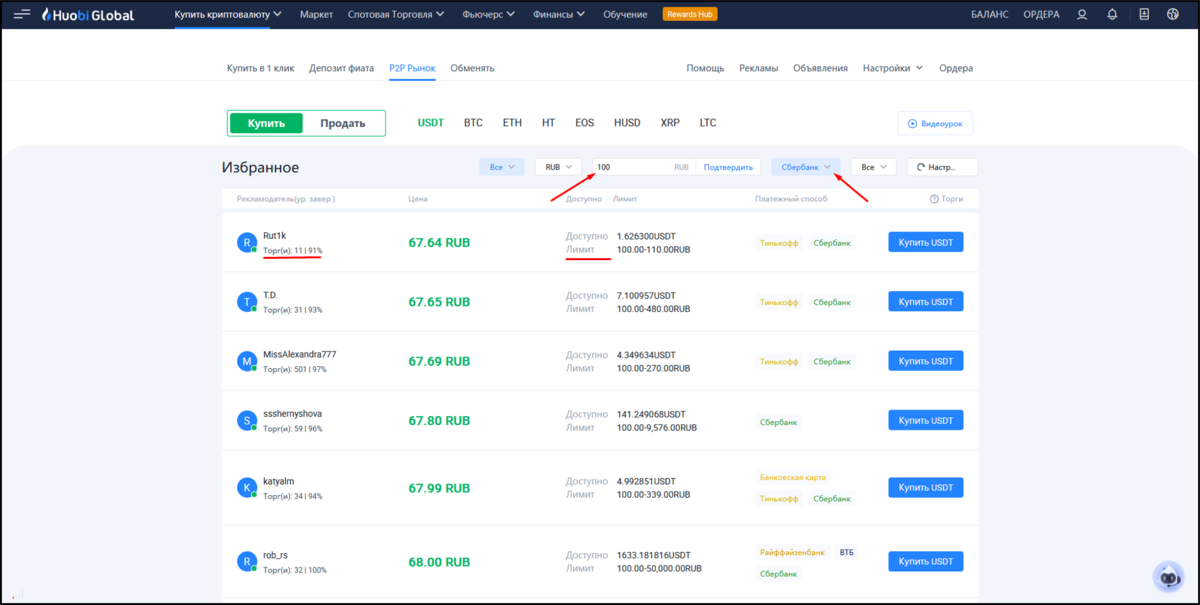Image resolution: width=1200 pixels, height=605 pixels.
Task: Open the language globe icon
Action: (x=1173, y=14)
